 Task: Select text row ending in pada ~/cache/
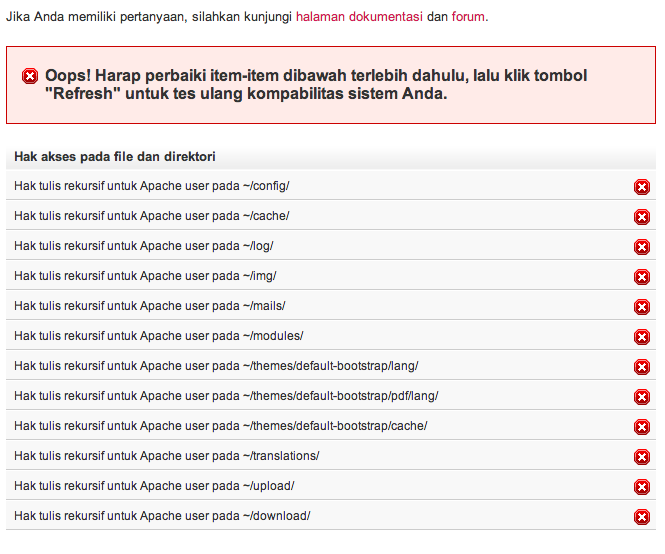[152, 216]
